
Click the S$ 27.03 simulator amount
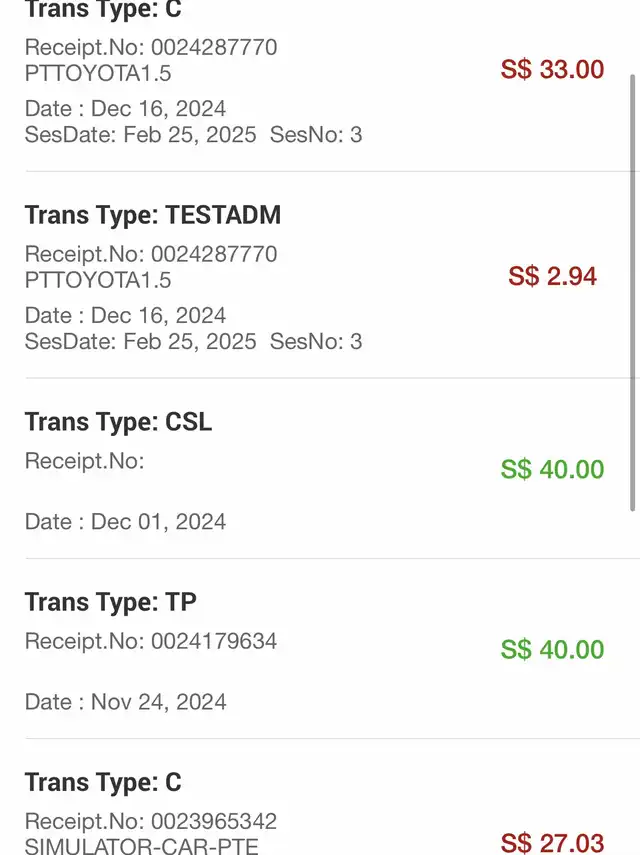click(552, 843)
